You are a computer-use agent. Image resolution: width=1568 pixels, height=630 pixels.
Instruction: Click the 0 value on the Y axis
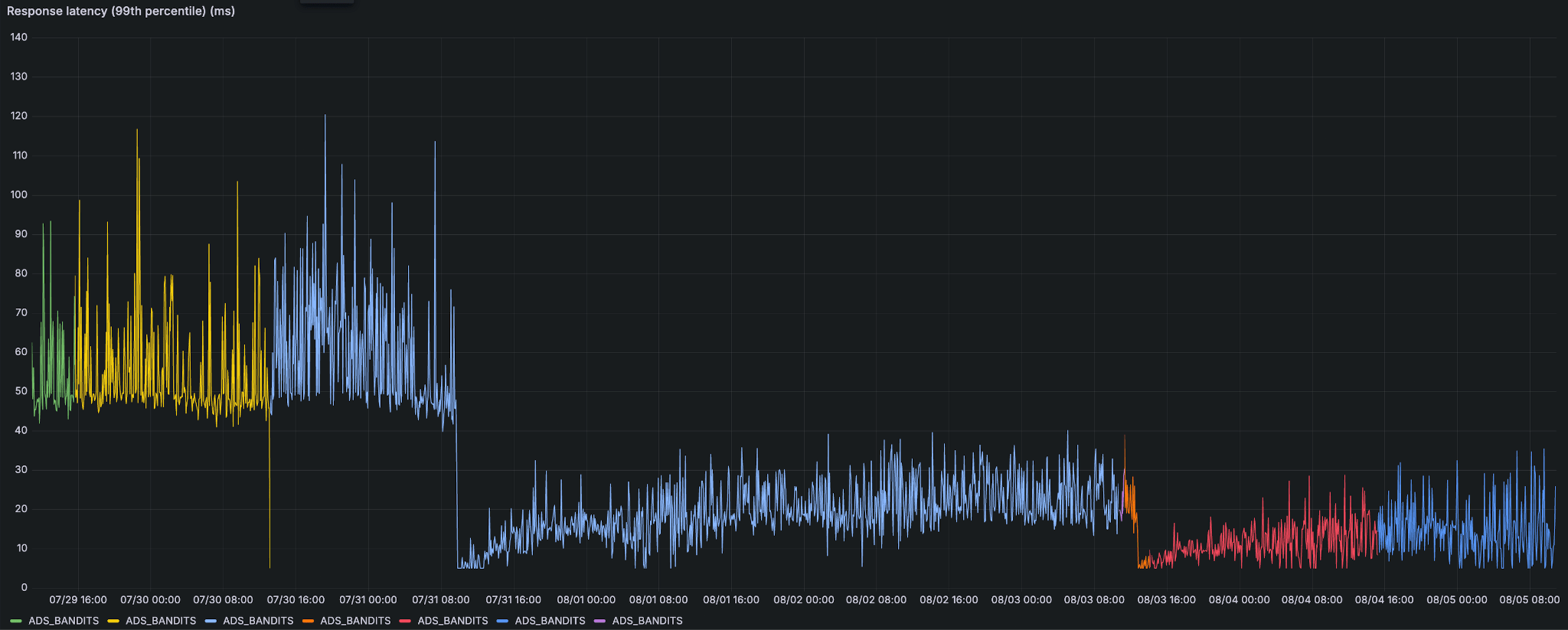coord(24,588)
